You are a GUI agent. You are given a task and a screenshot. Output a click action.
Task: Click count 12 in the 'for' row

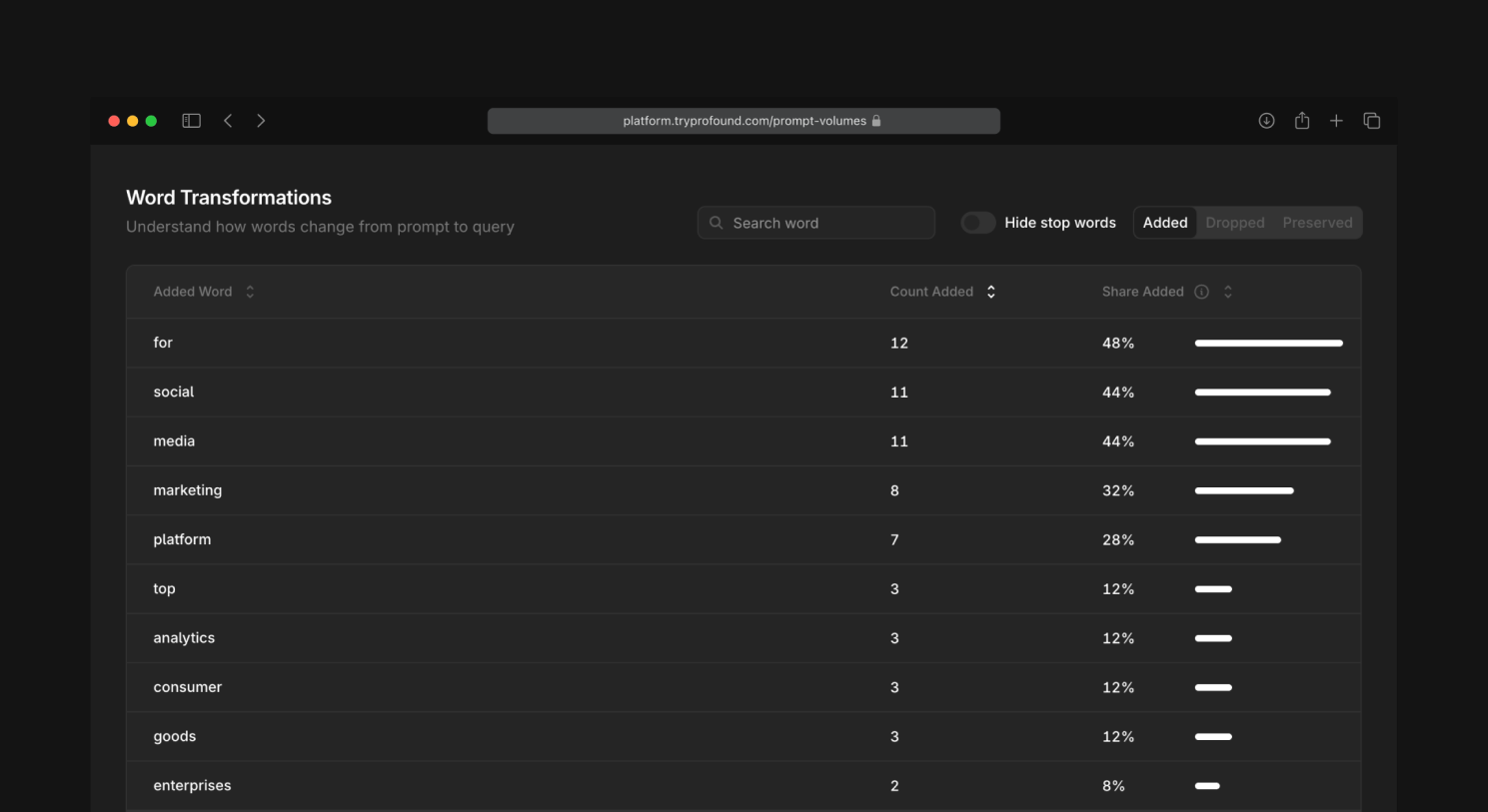pyautogui.click(x=899, y=343)
